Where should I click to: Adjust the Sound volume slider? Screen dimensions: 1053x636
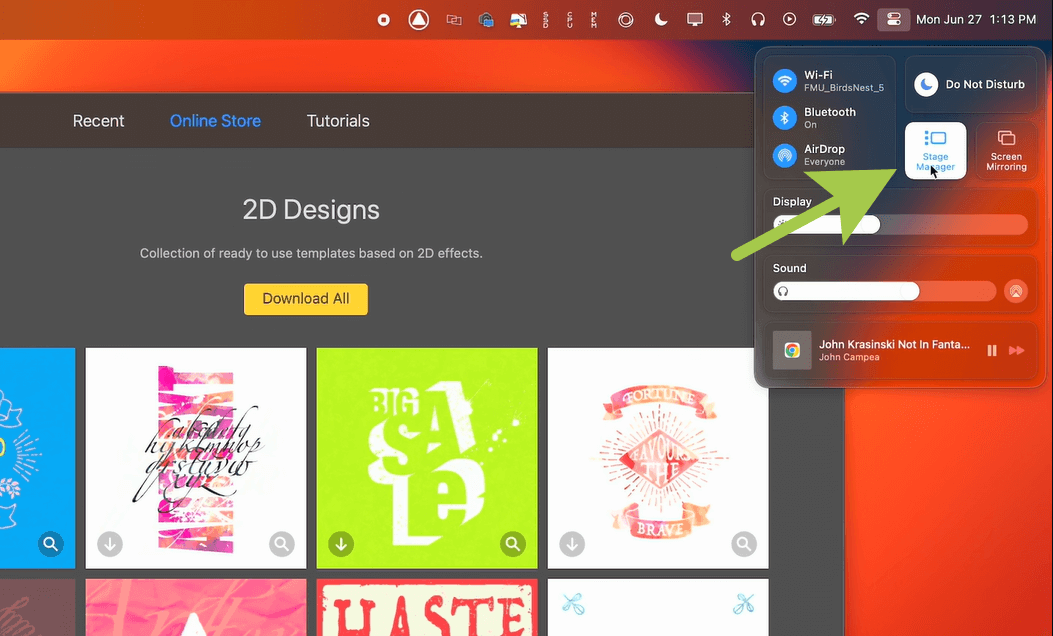pyautogui.click(x=900, y=291)
